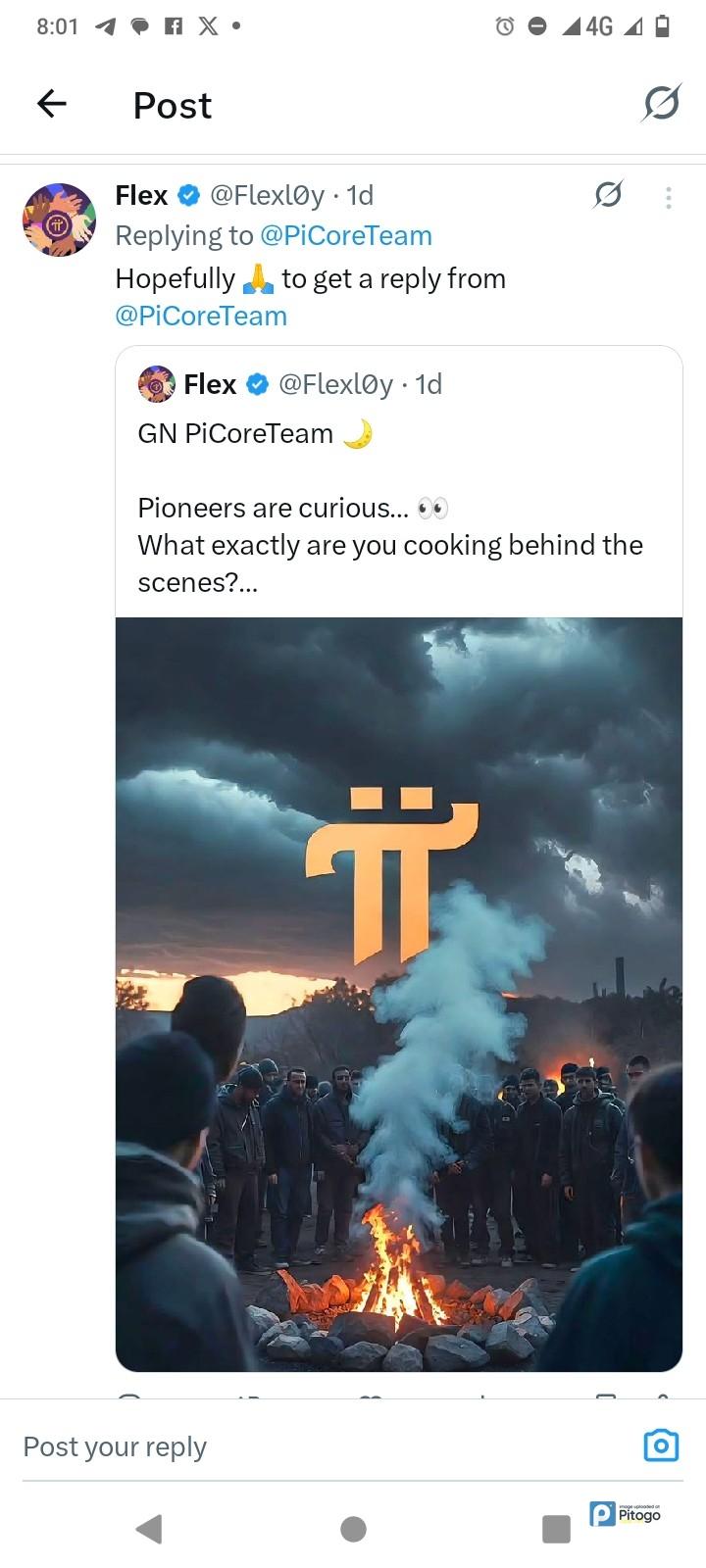
Task: Tap Flex's avatar in the quoted post
Action: (x=156, y=384)
